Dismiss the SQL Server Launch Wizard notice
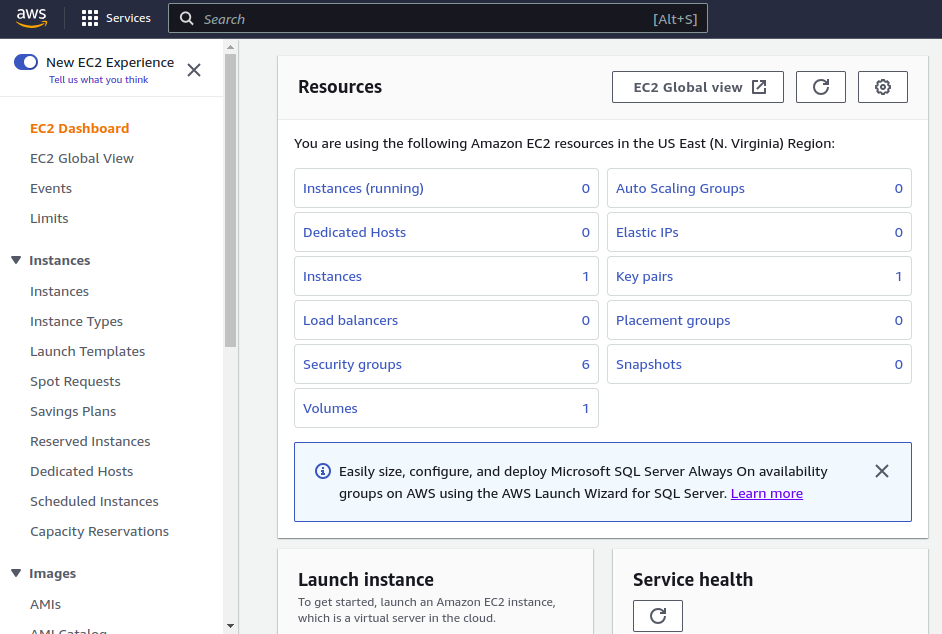942x634 pixels. coord(881,471)
